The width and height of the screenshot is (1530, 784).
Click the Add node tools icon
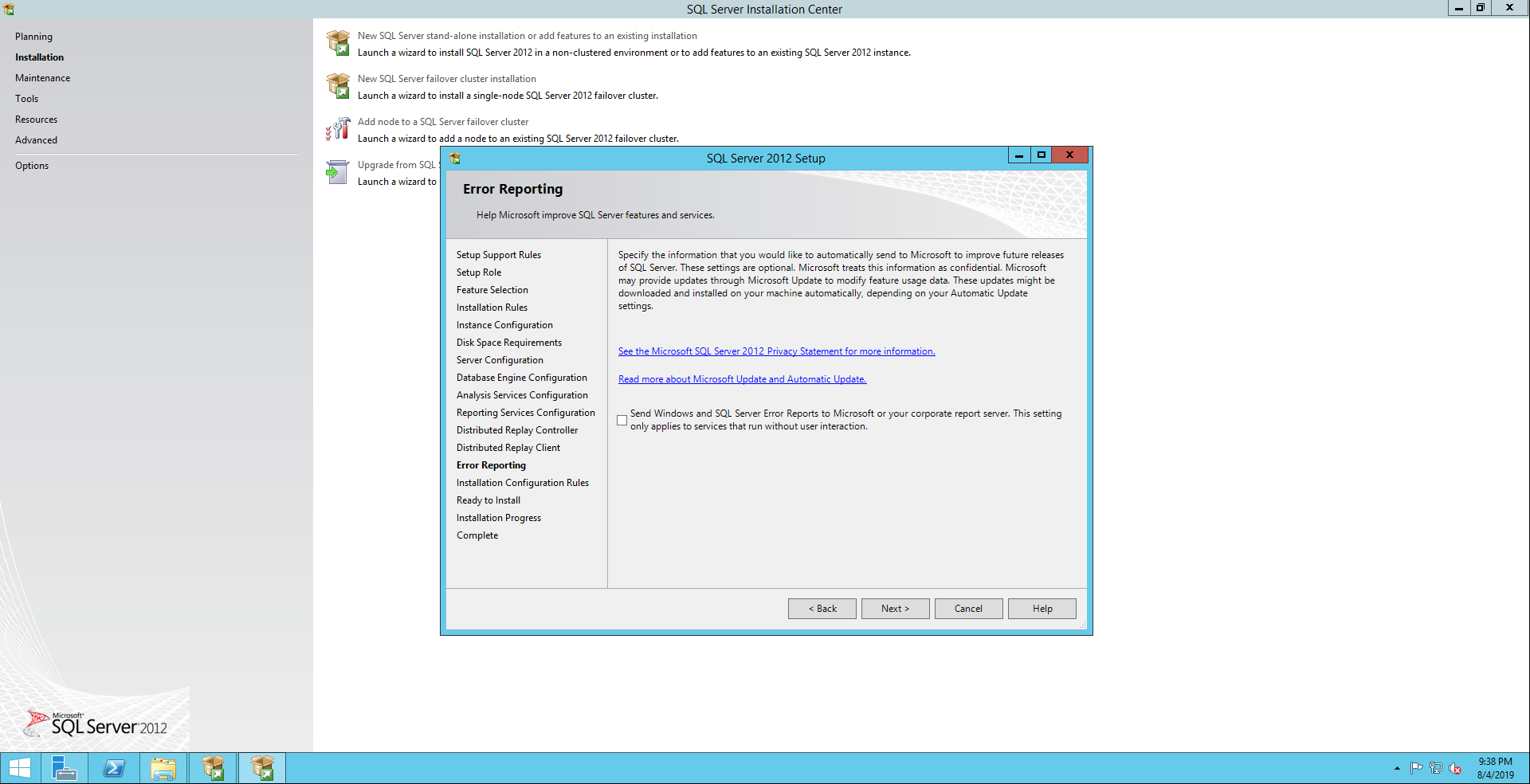coord(338,129)
